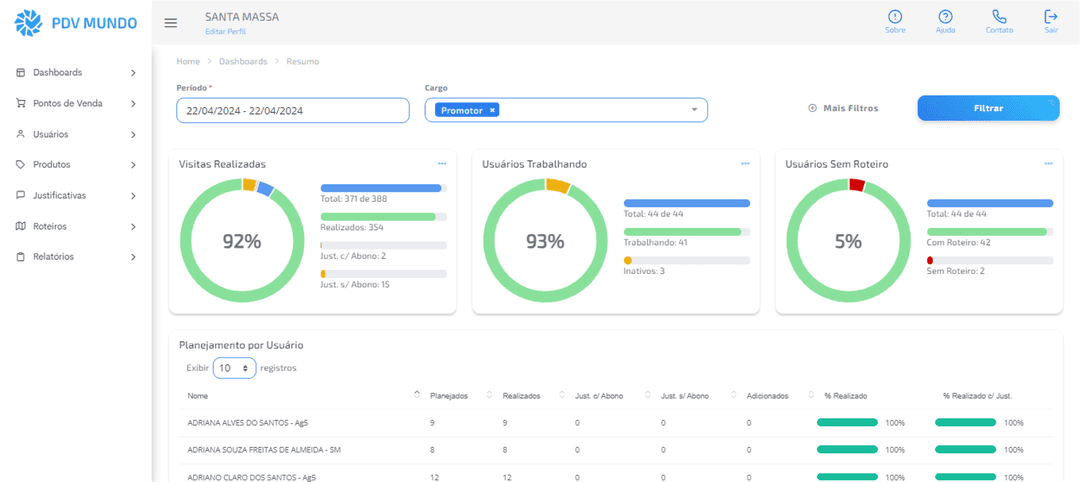
Task: Click the Justificativas chat icon
Action: [x=20, y=195]
